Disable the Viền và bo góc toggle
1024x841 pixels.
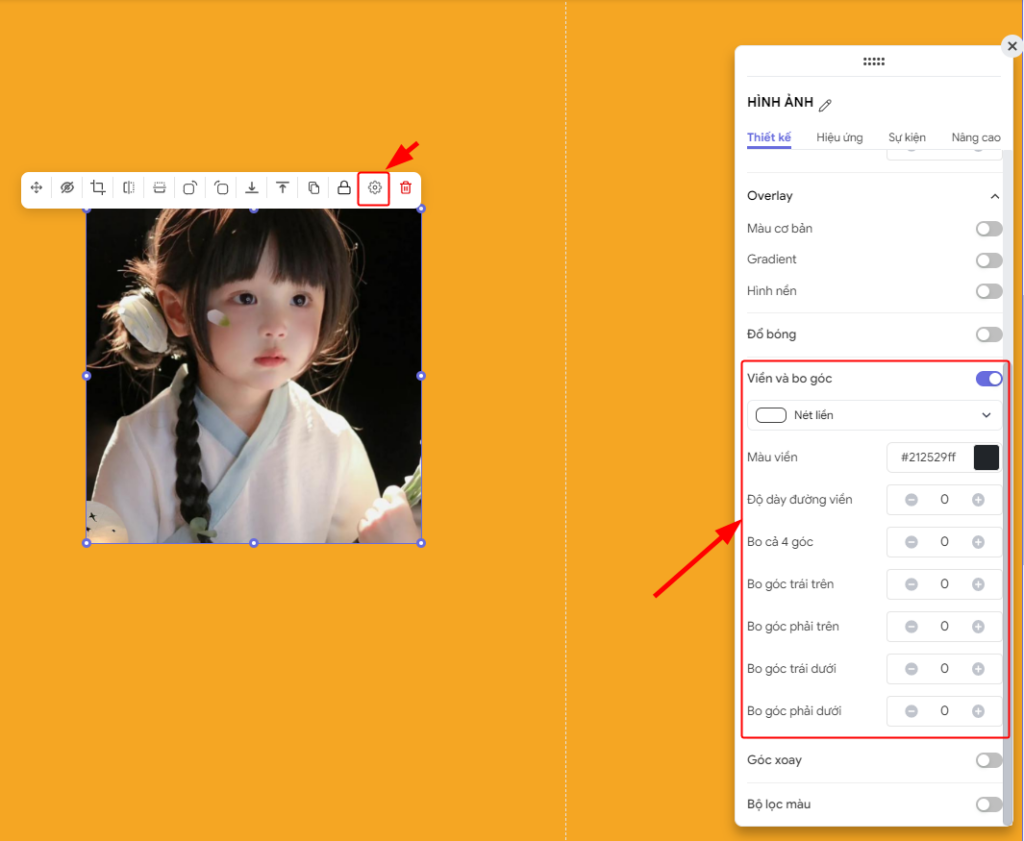tap(989, 379)
